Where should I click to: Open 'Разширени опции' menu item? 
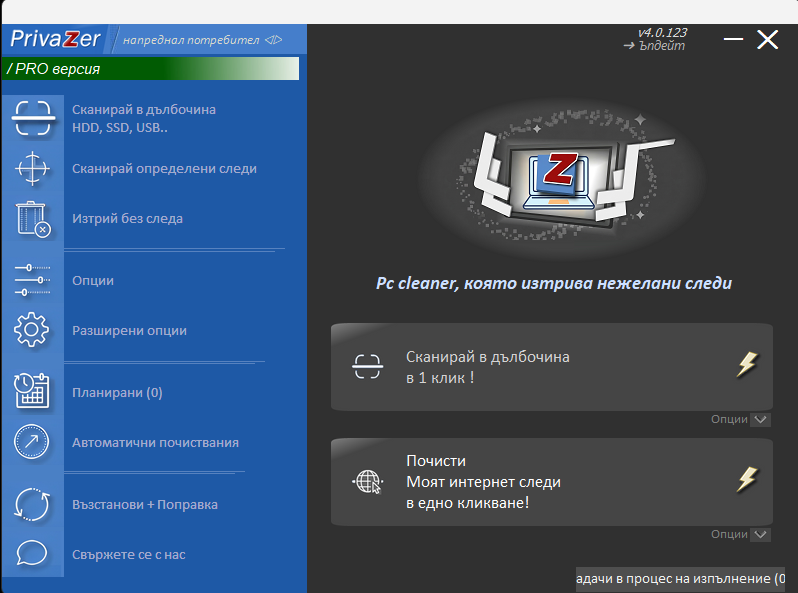129,330
